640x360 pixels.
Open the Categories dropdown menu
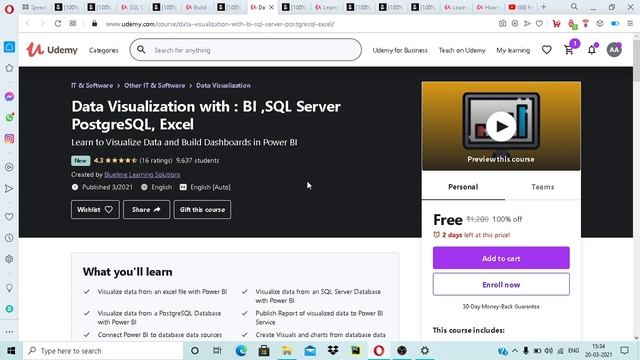click(103, 50)
